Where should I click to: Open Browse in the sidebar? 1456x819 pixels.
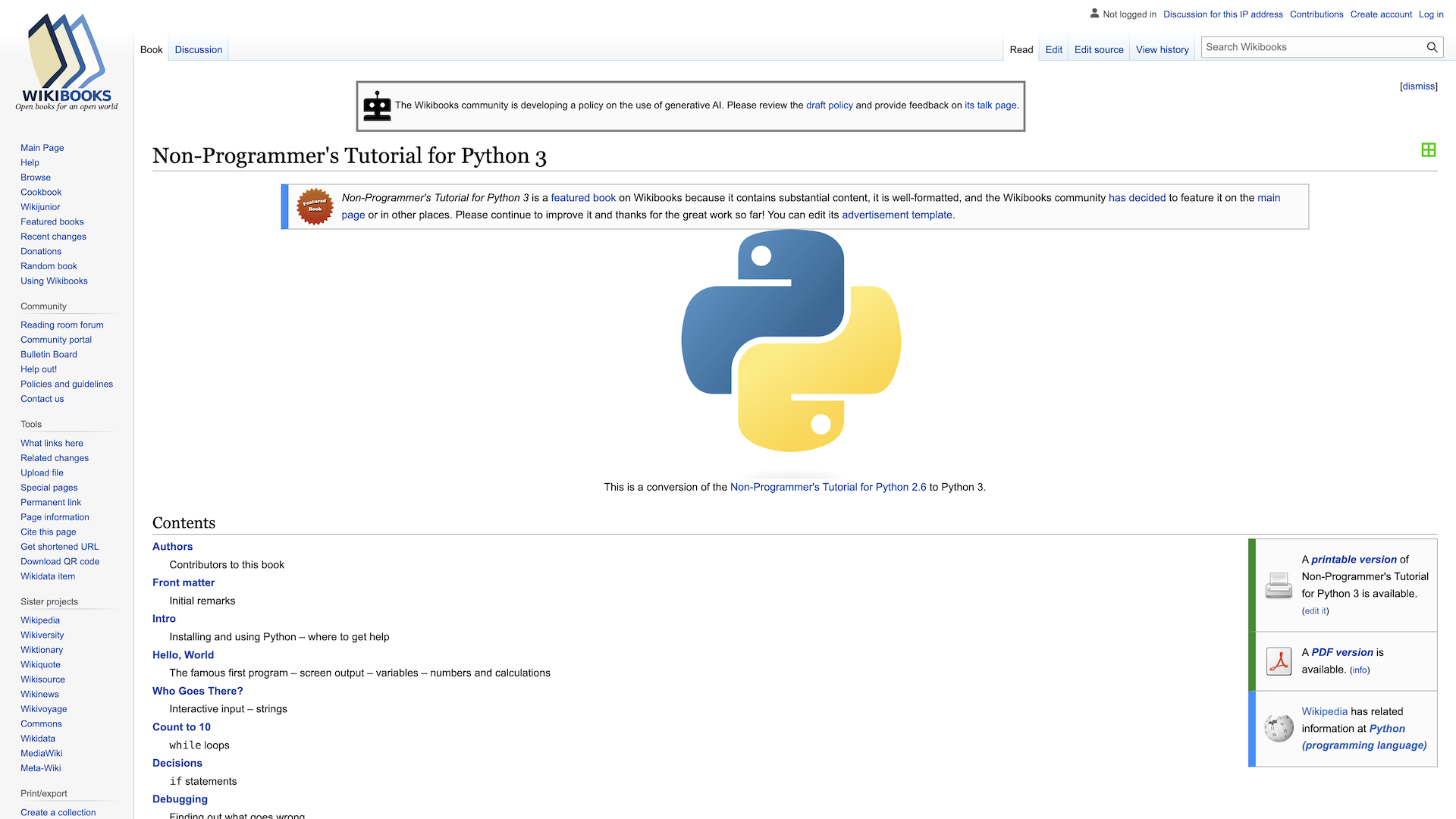[36, 177]
